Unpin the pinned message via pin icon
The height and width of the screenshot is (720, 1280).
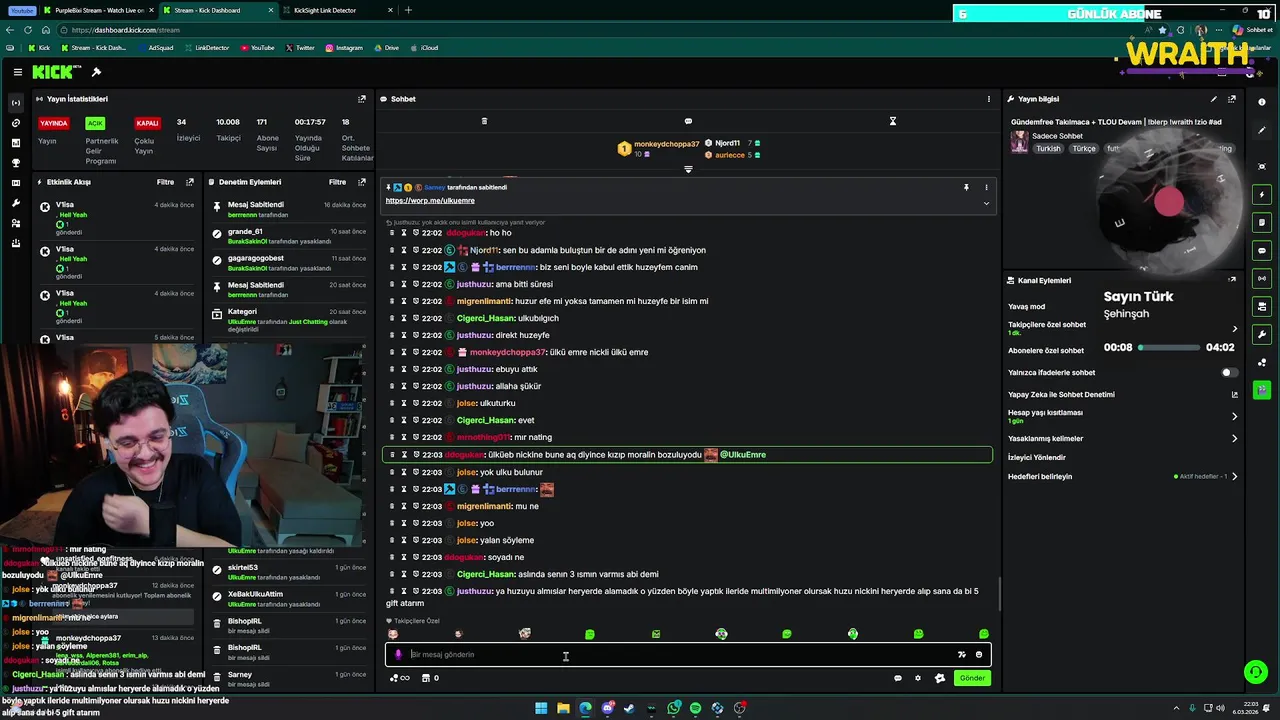click(x=966, y=187)
